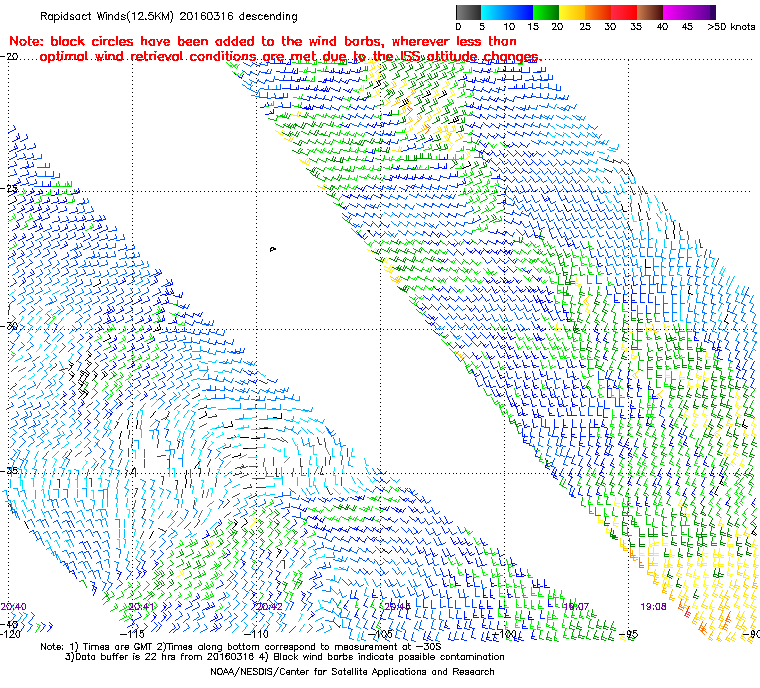Viewport: 760px width, 688px height.
Task: Click the footer note 'Black wind barbs indicate possible contamination'
Action: tap(389, 657)
